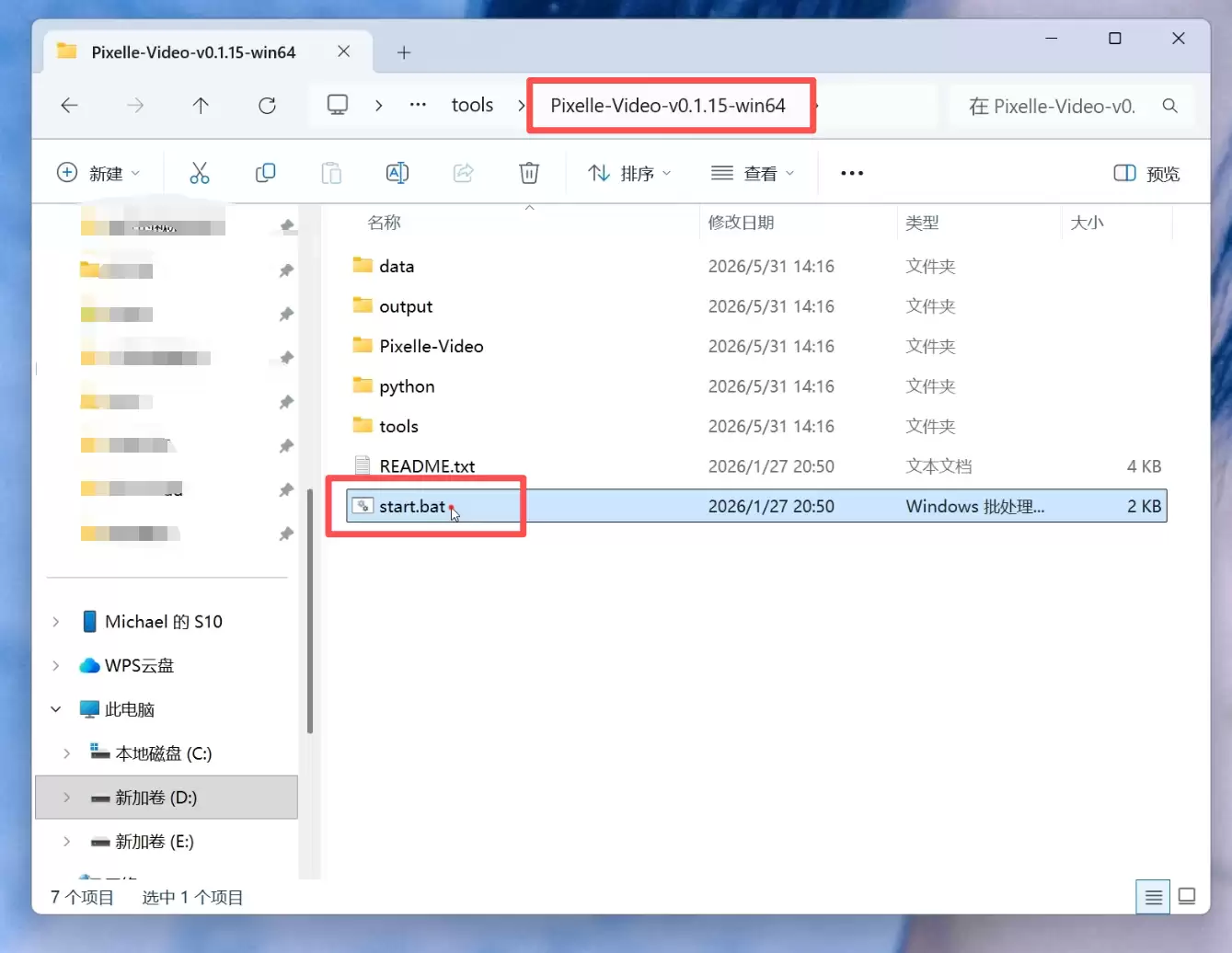The width and height of the screenshot is (1232, 953).
Task: Select the README.txt file name
Action: 427,466
